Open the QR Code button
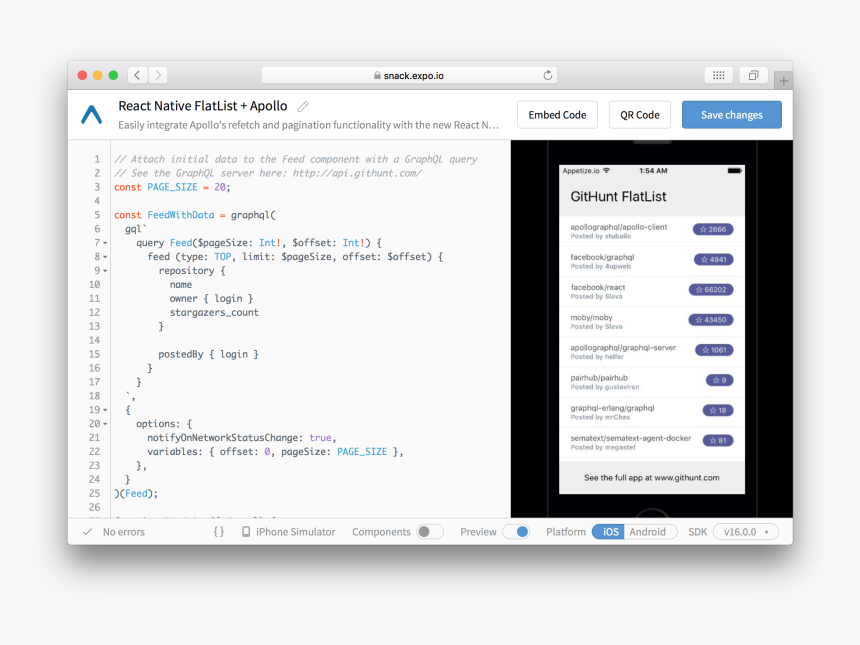860x645 pixels. point(640,115)
